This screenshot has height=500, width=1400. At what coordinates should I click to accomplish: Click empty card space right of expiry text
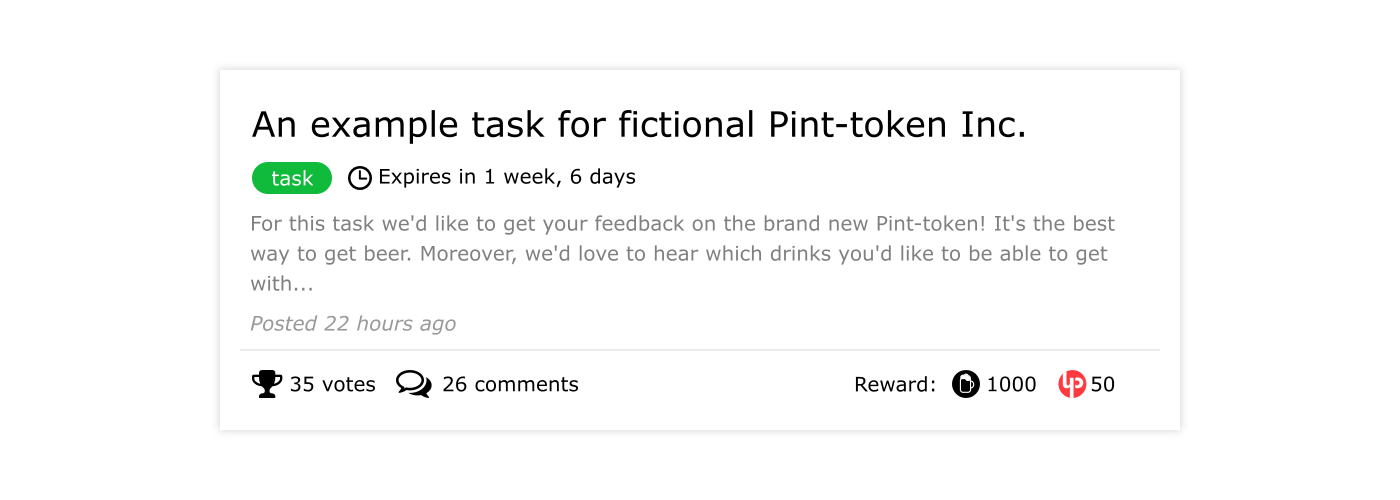(900, 178)
